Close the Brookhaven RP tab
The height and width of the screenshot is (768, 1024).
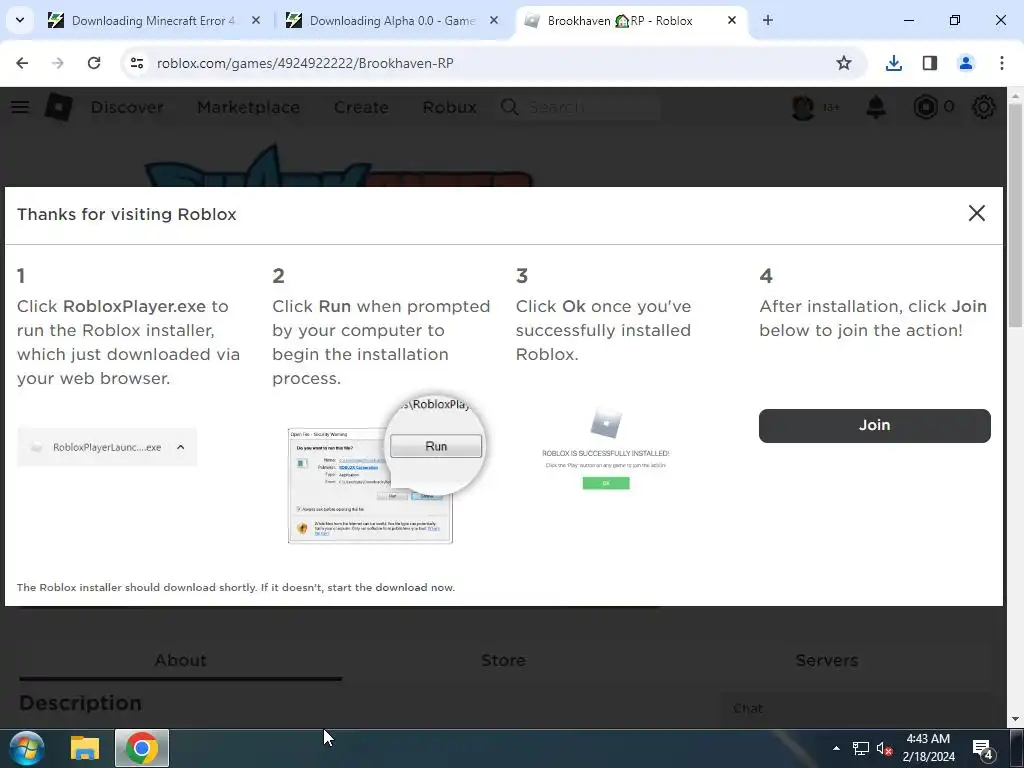732,21
